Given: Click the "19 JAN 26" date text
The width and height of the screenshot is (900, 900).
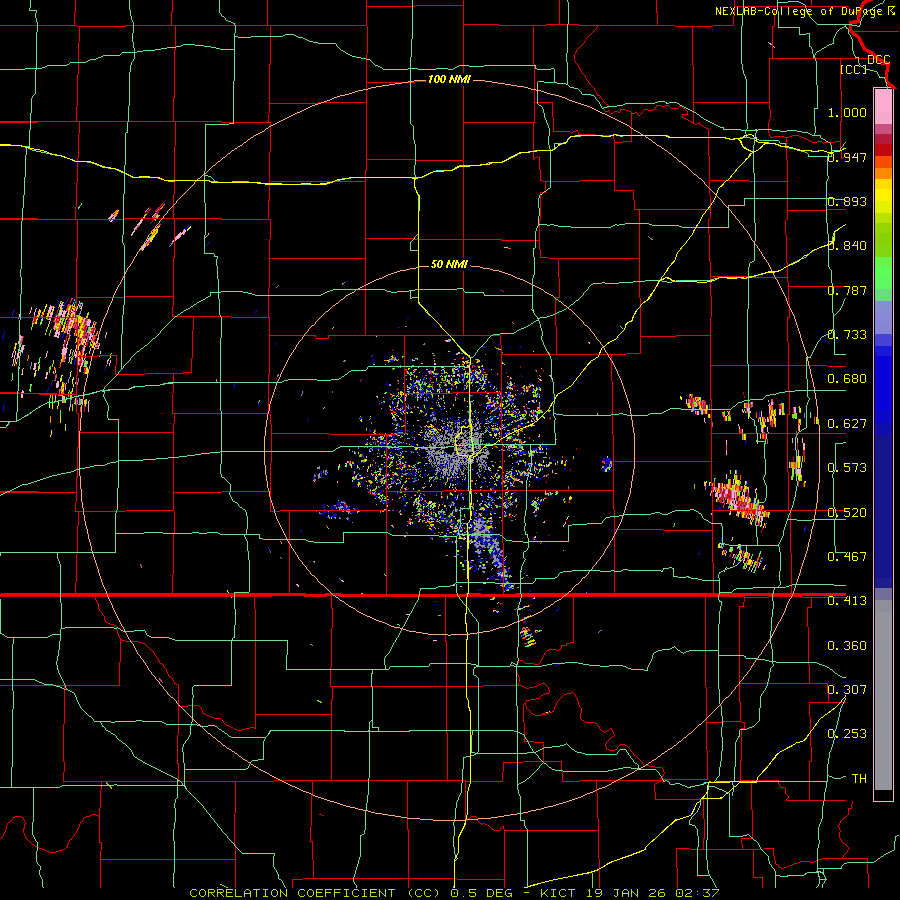Looking at the screenshot, I should point(627,893).
